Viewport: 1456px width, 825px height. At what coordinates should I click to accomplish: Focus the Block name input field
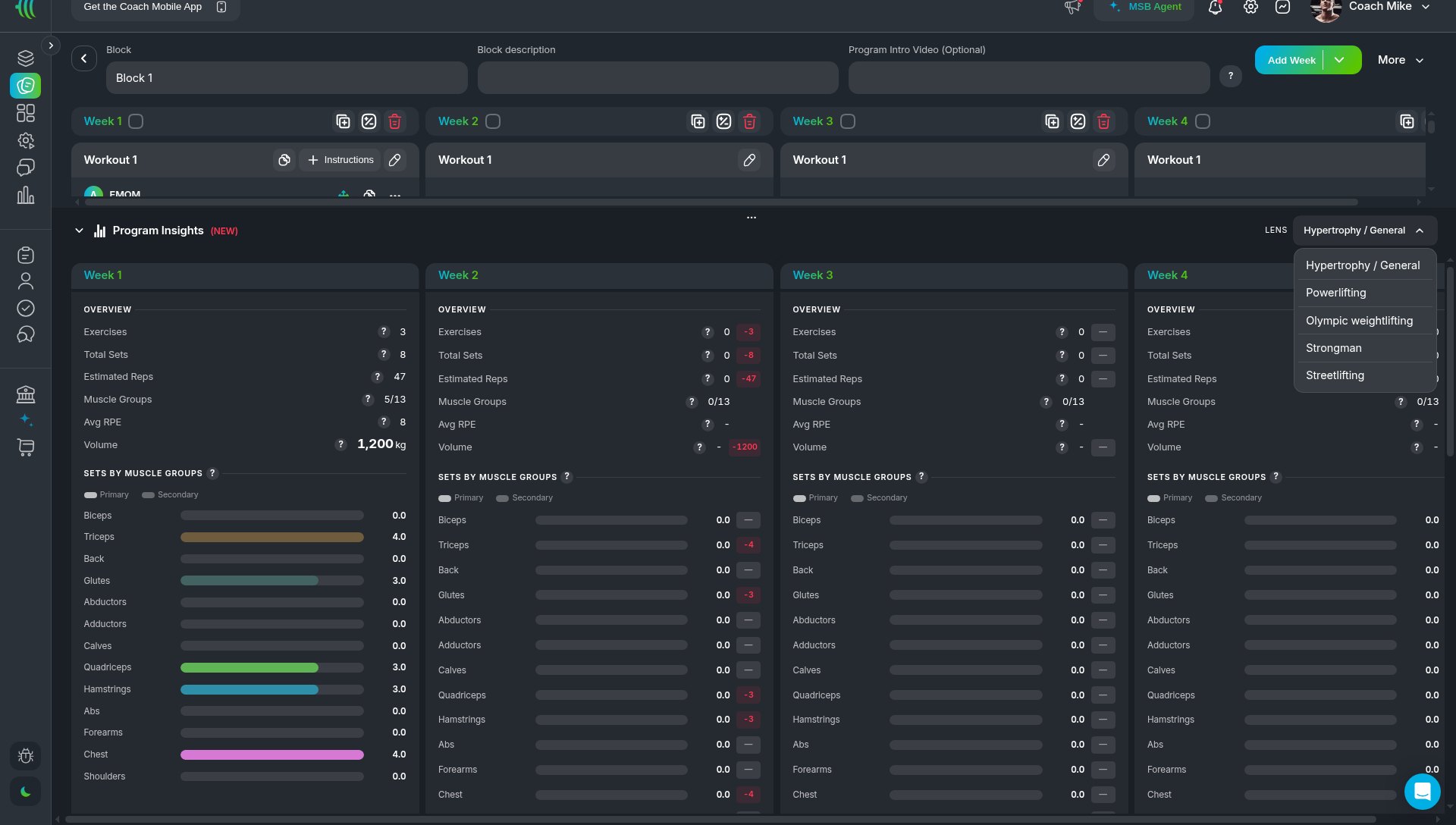(x=287, y=78)
